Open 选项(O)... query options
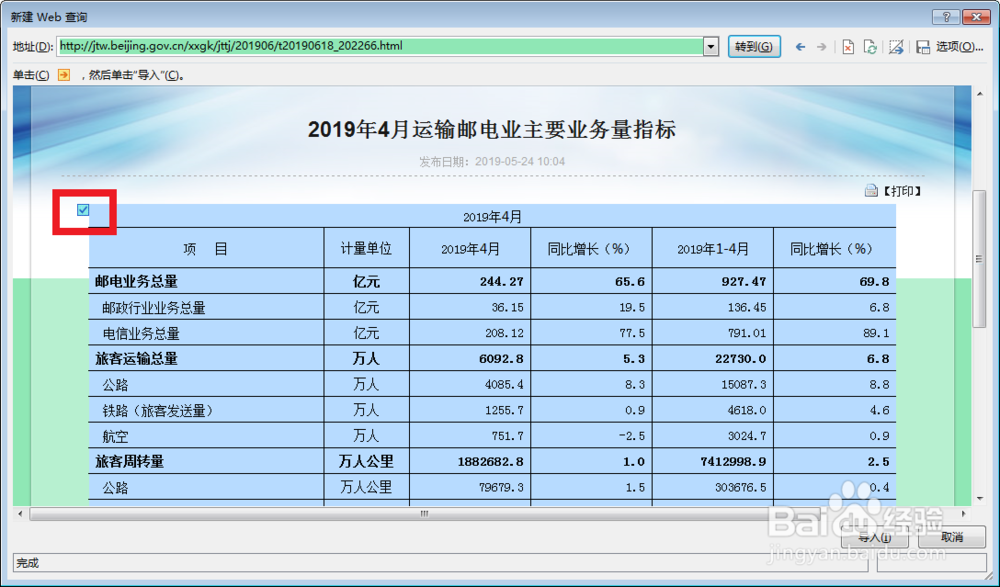The width and height of the screenshot is (1000, 587). pos(959,47)
